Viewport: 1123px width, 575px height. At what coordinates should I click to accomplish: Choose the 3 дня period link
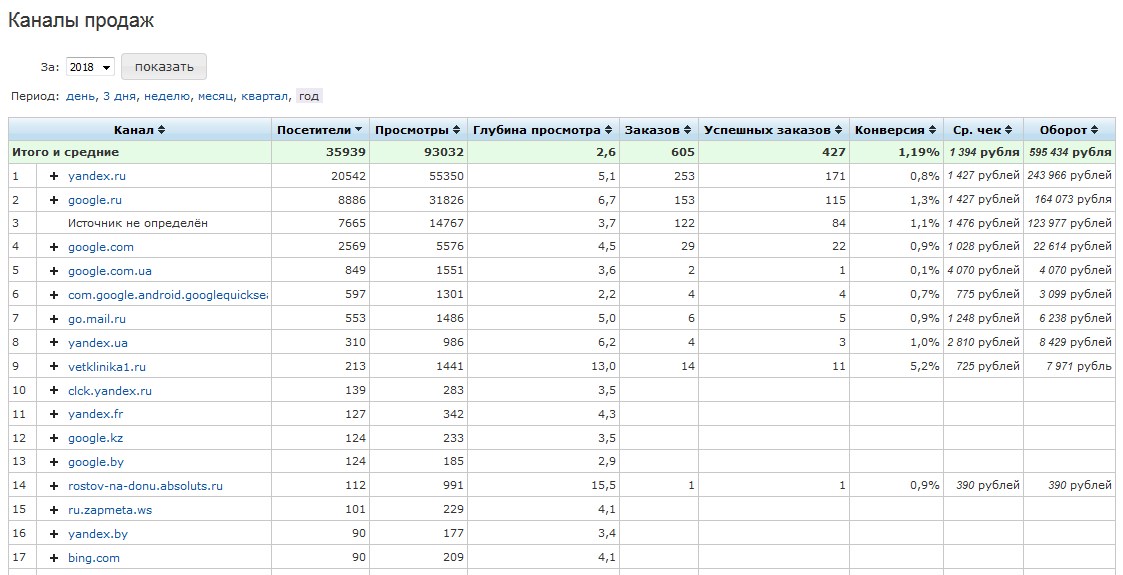(119, 96)
